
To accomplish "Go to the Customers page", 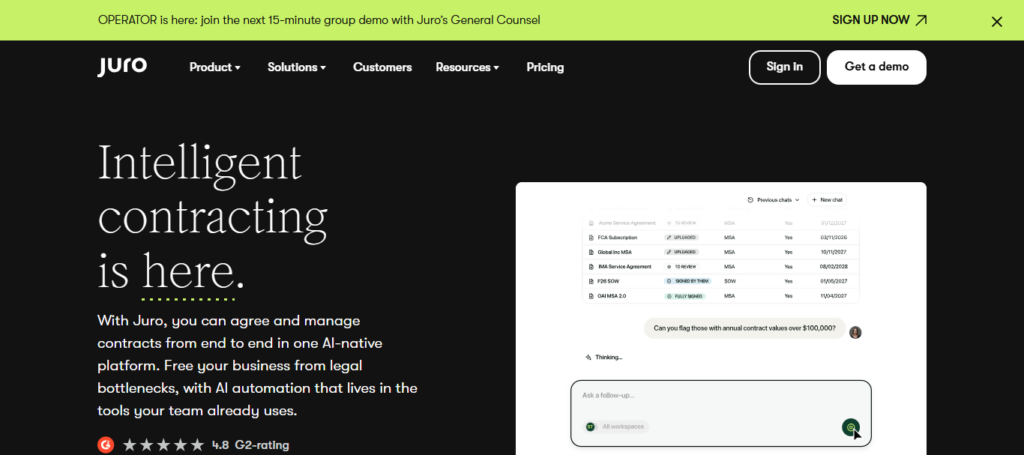I will click(382, 67).
